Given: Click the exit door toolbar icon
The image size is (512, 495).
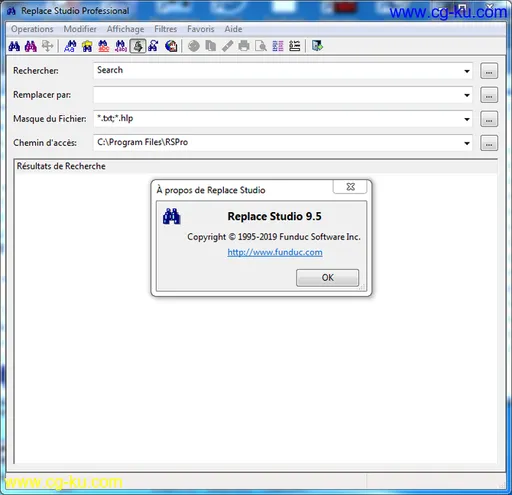Looking at the screenshot, I should 317,46.
